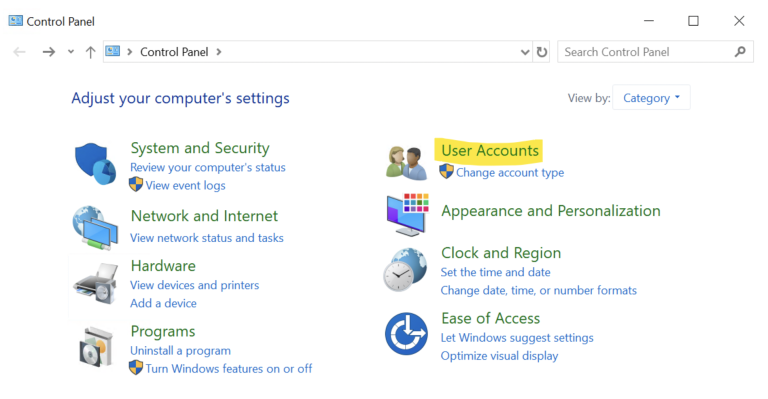Click Change account type link
The width and height of the screenshot is (768, 399).
[x=510, y=173]
